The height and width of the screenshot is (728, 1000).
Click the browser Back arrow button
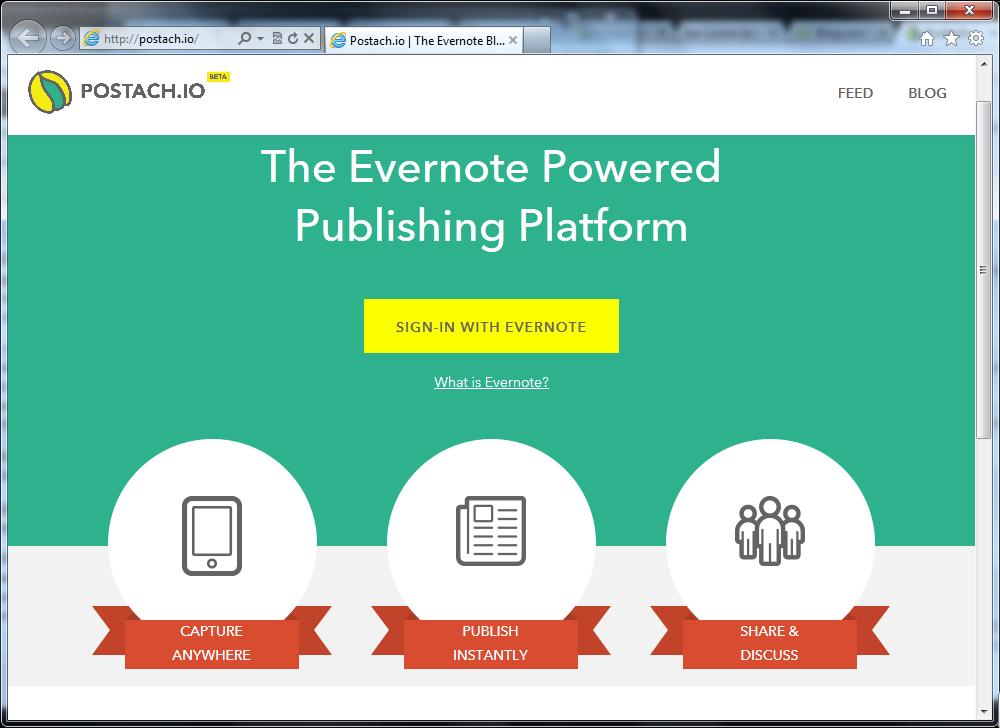pos(28,38)
